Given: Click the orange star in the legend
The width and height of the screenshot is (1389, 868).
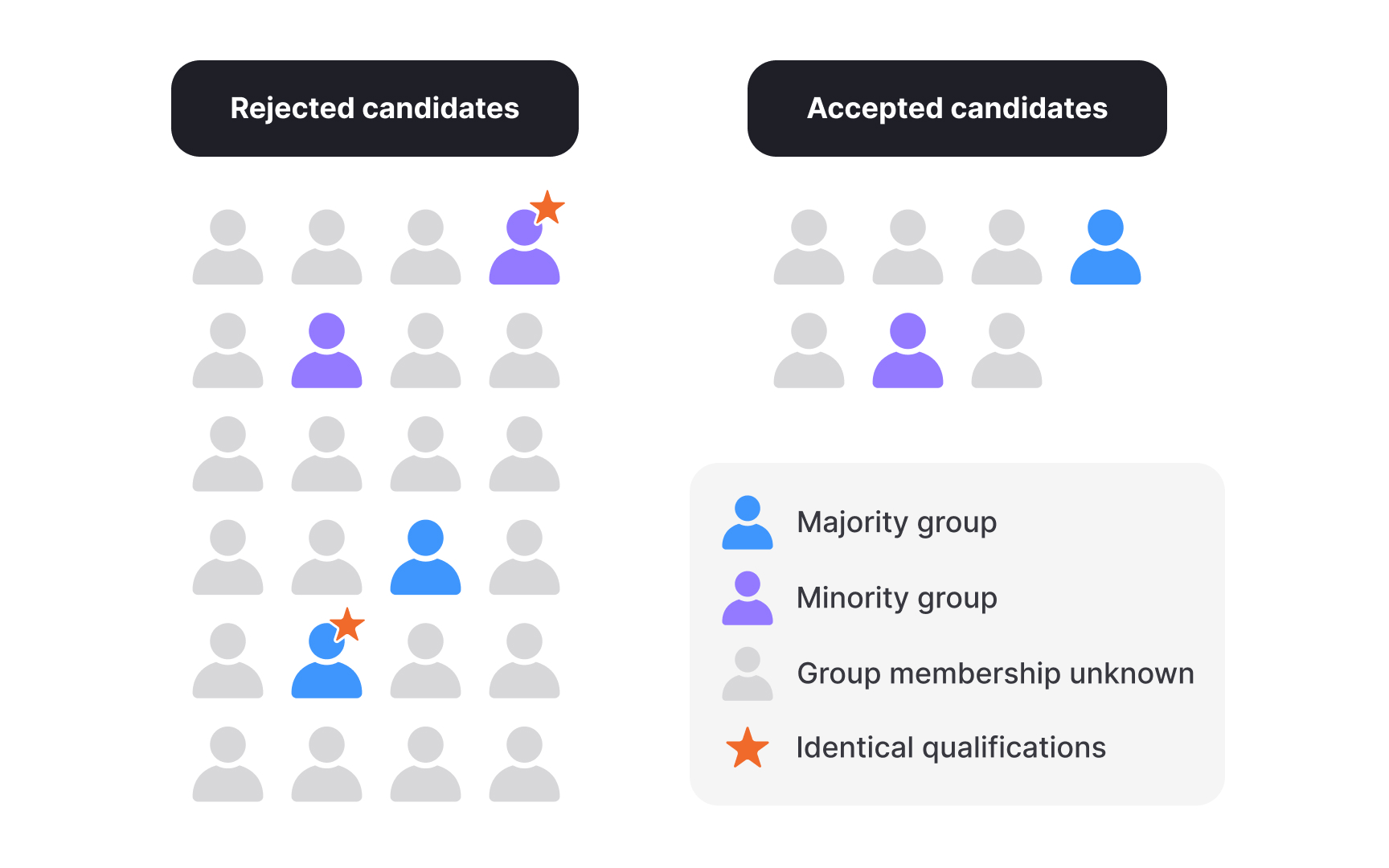Looking at the screenshot, I should coord(748,748).
